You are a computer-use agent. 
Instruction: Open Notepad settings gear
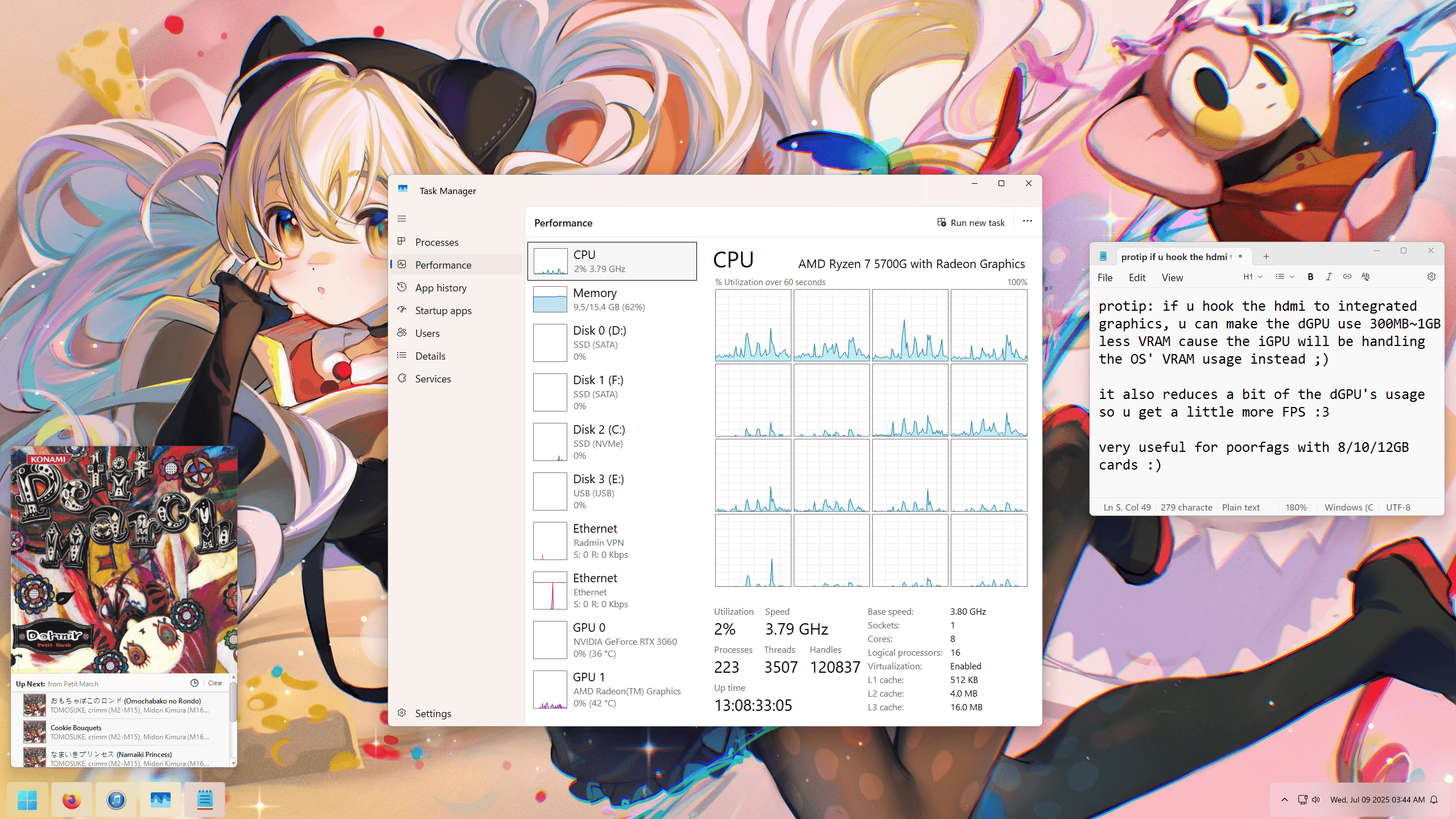(x=1431, y=277)
